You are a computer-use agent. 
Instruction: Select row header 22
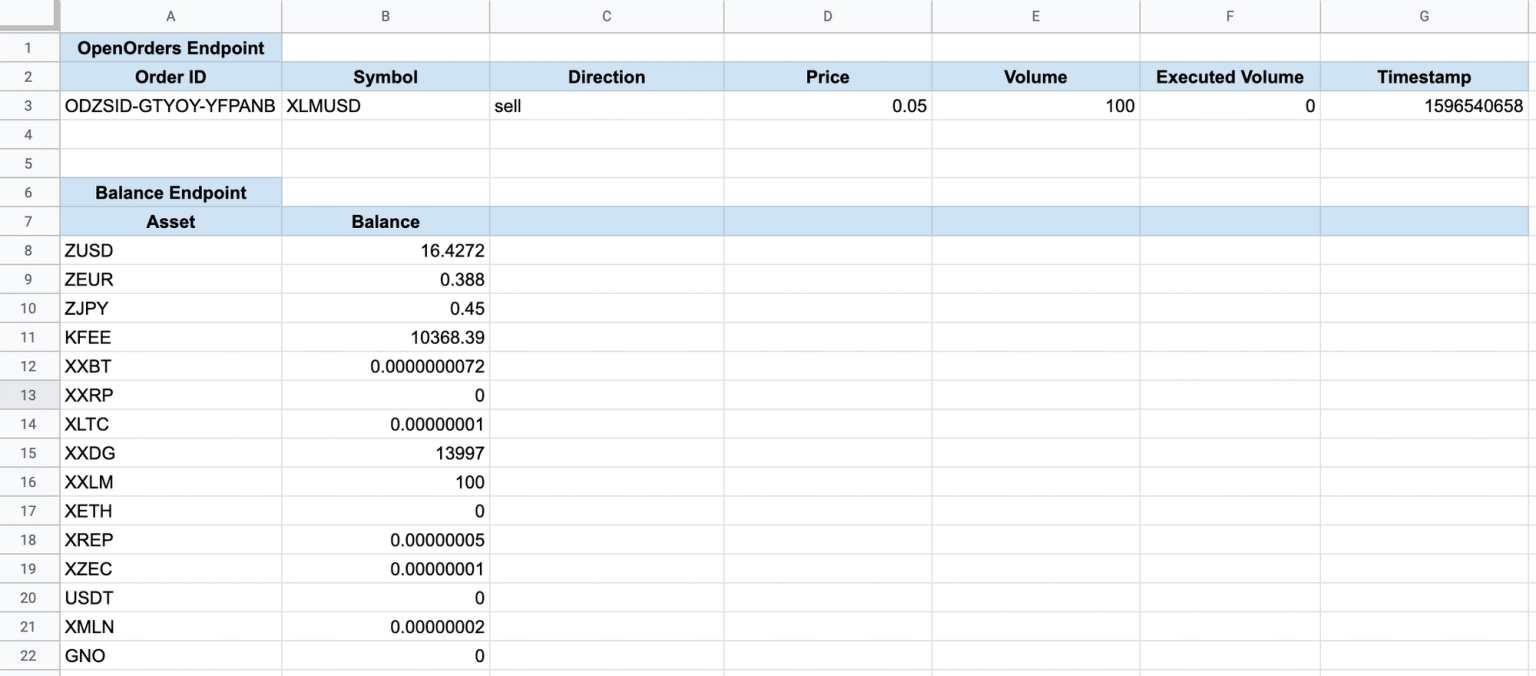28,655
